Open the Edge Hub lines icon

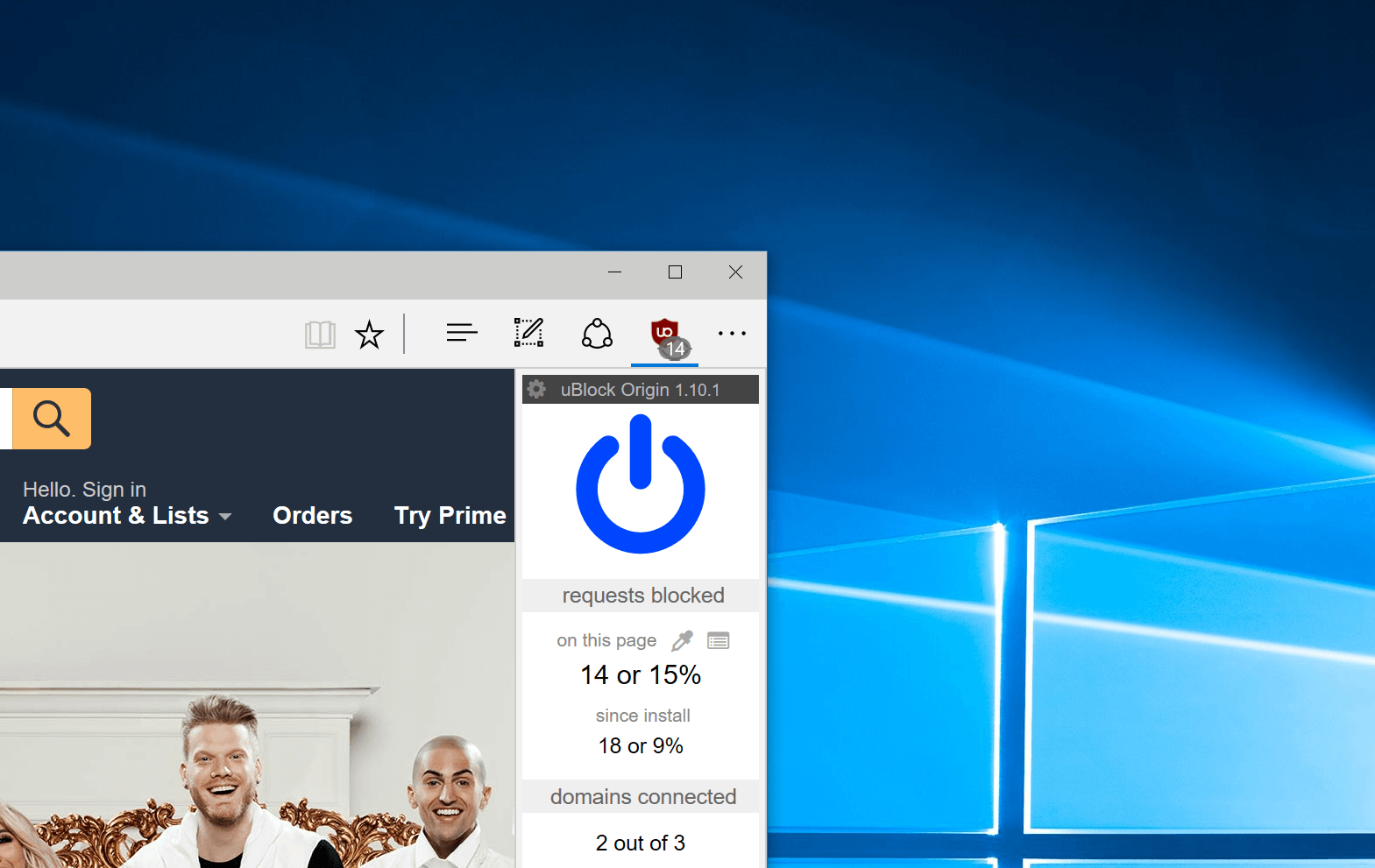pos(462,333)
